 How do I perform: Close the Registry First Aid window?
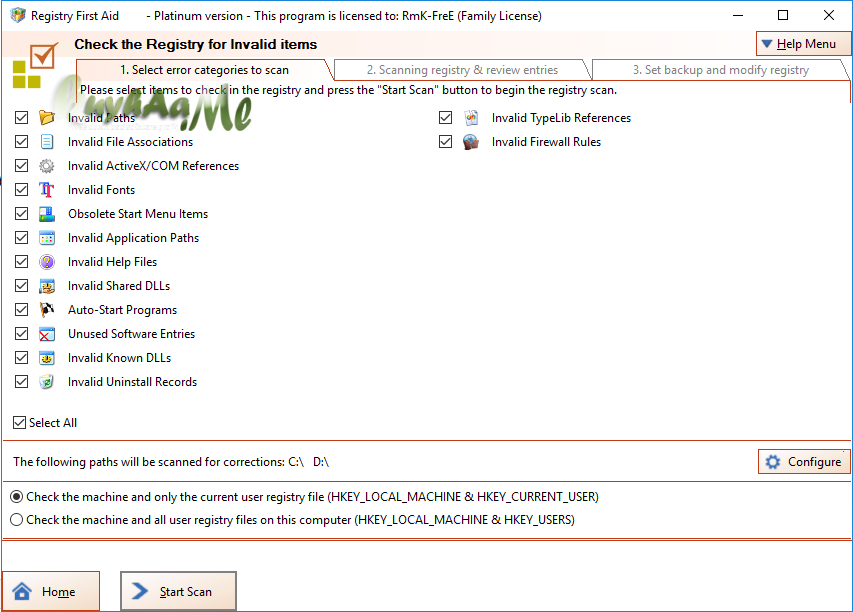pyautogui.click(x=829, y=15)
